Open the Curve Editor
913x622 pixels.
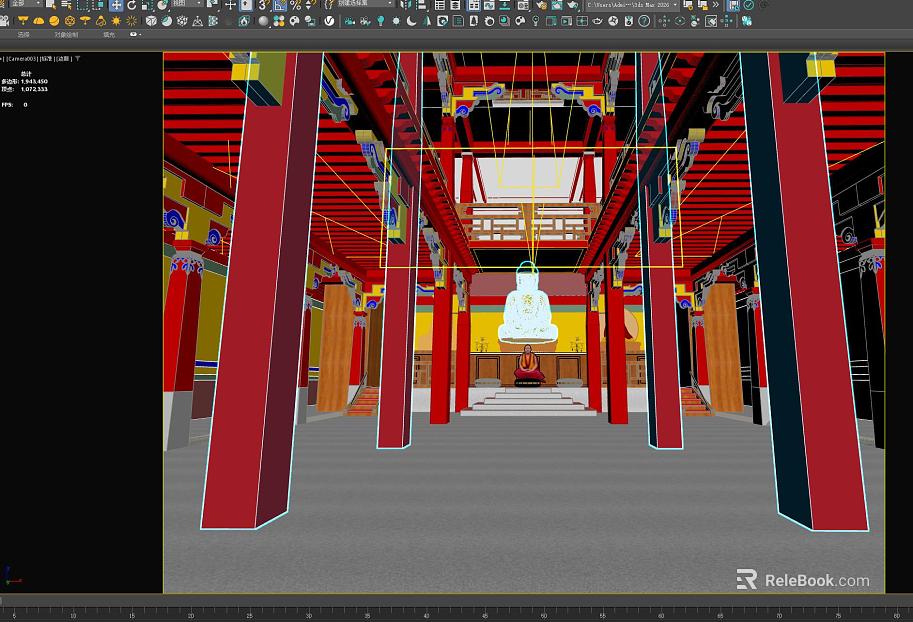pos(489,5)
